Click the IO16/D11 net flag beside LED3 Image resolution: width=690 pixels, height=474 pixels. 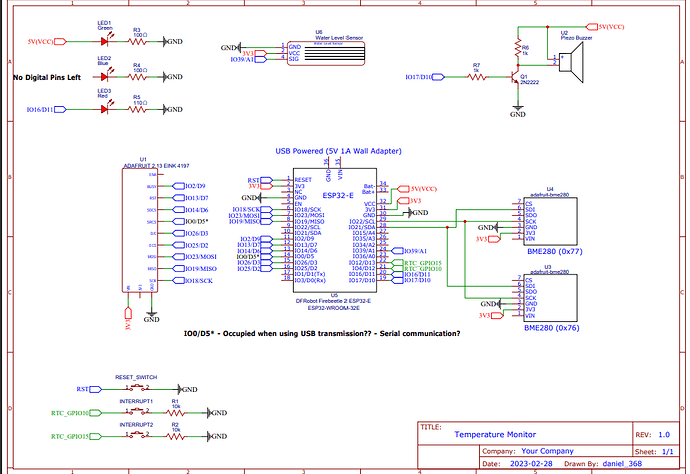click(46, 109)
